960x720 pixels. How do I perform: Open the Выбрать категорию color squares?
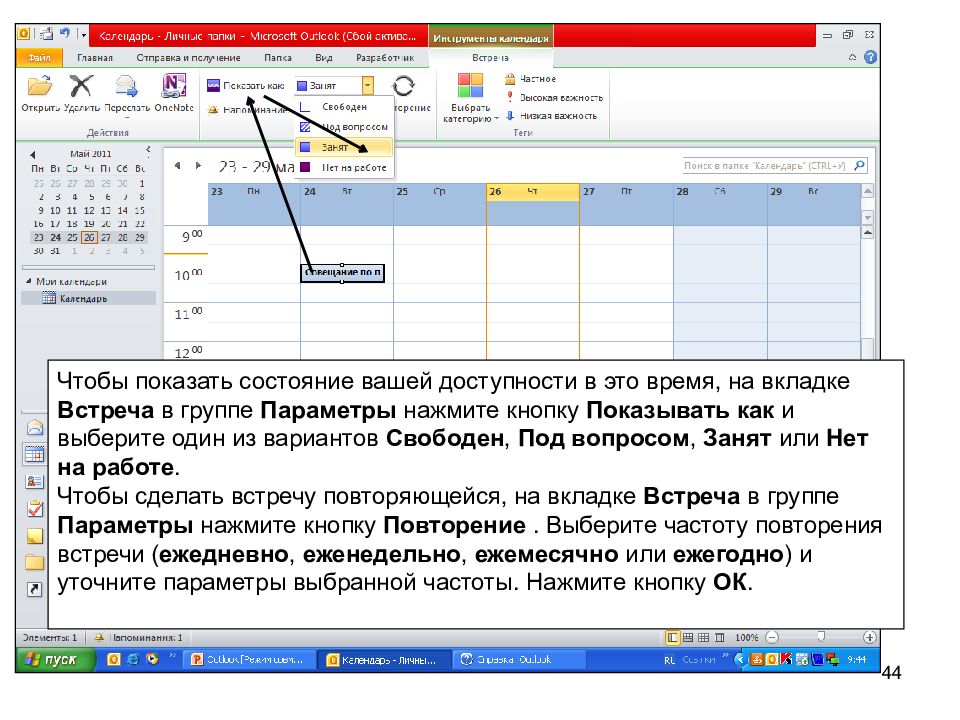coord(470,86)
